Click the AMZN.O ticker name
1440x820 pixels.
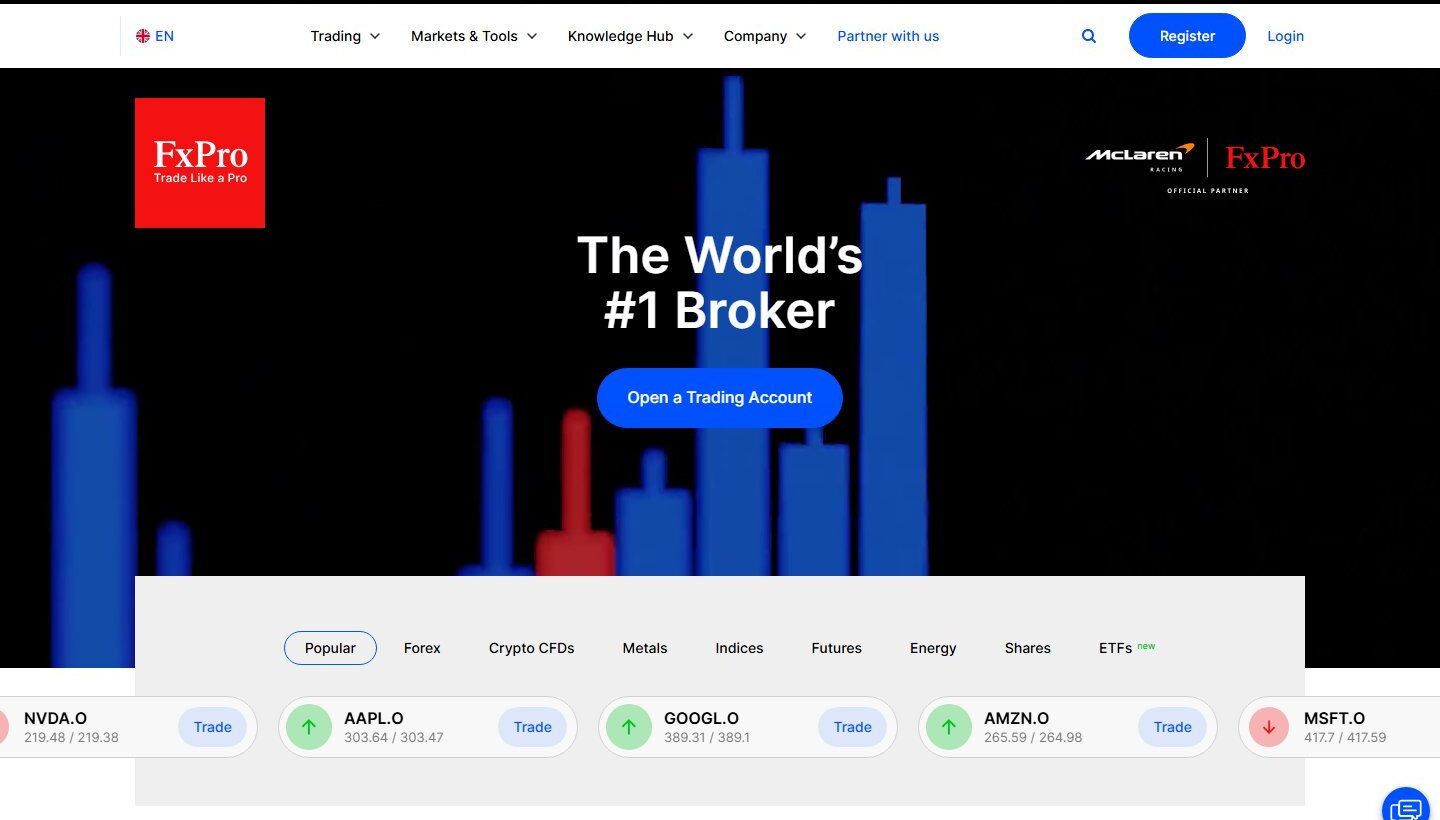click(1016, 718)
